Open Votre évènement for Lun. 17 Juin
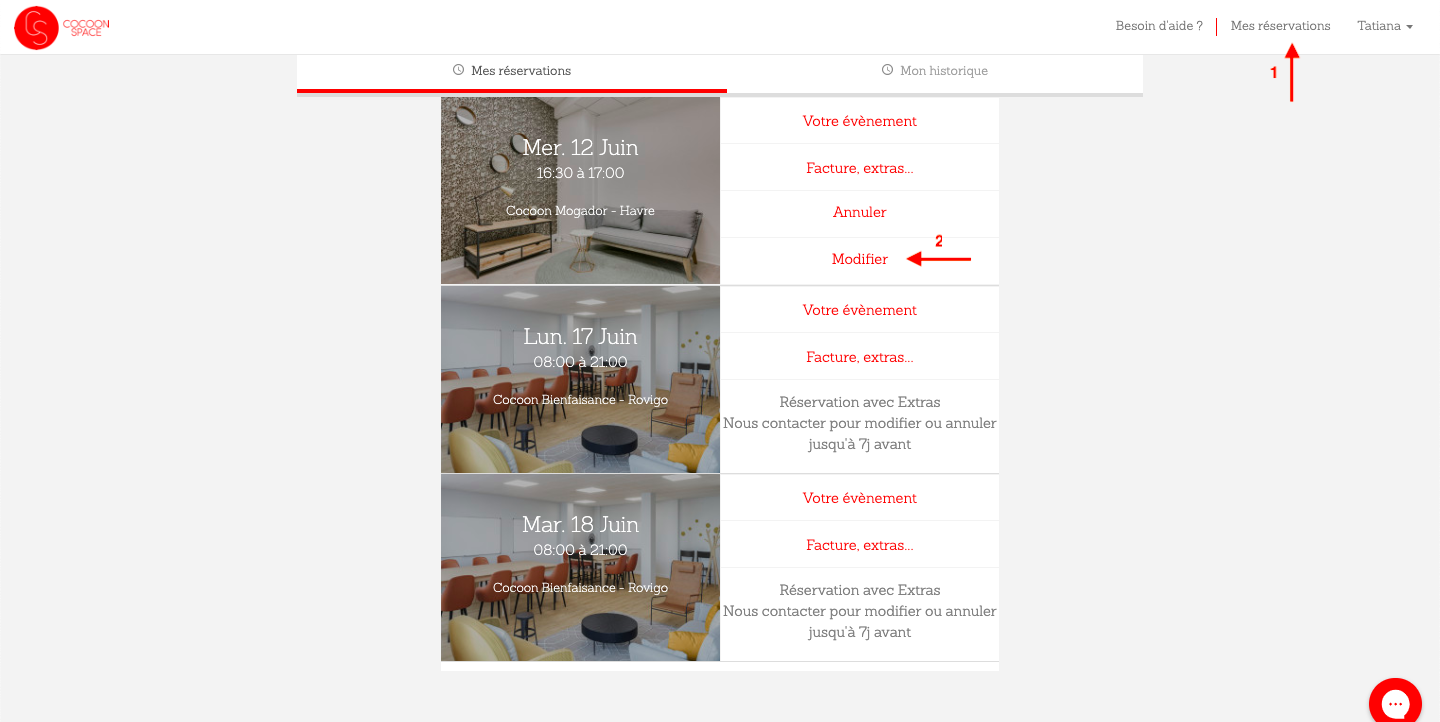Viewport: 1440px width, 722px height. pos(860,310)
